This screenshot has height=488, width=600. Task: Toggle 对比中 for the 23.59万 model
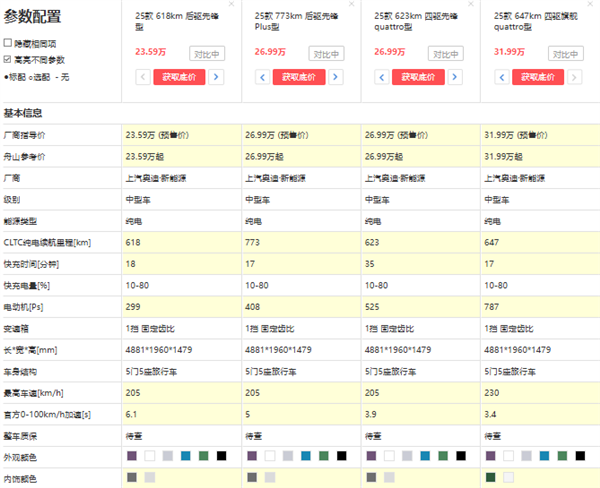(x=208, y=54)
